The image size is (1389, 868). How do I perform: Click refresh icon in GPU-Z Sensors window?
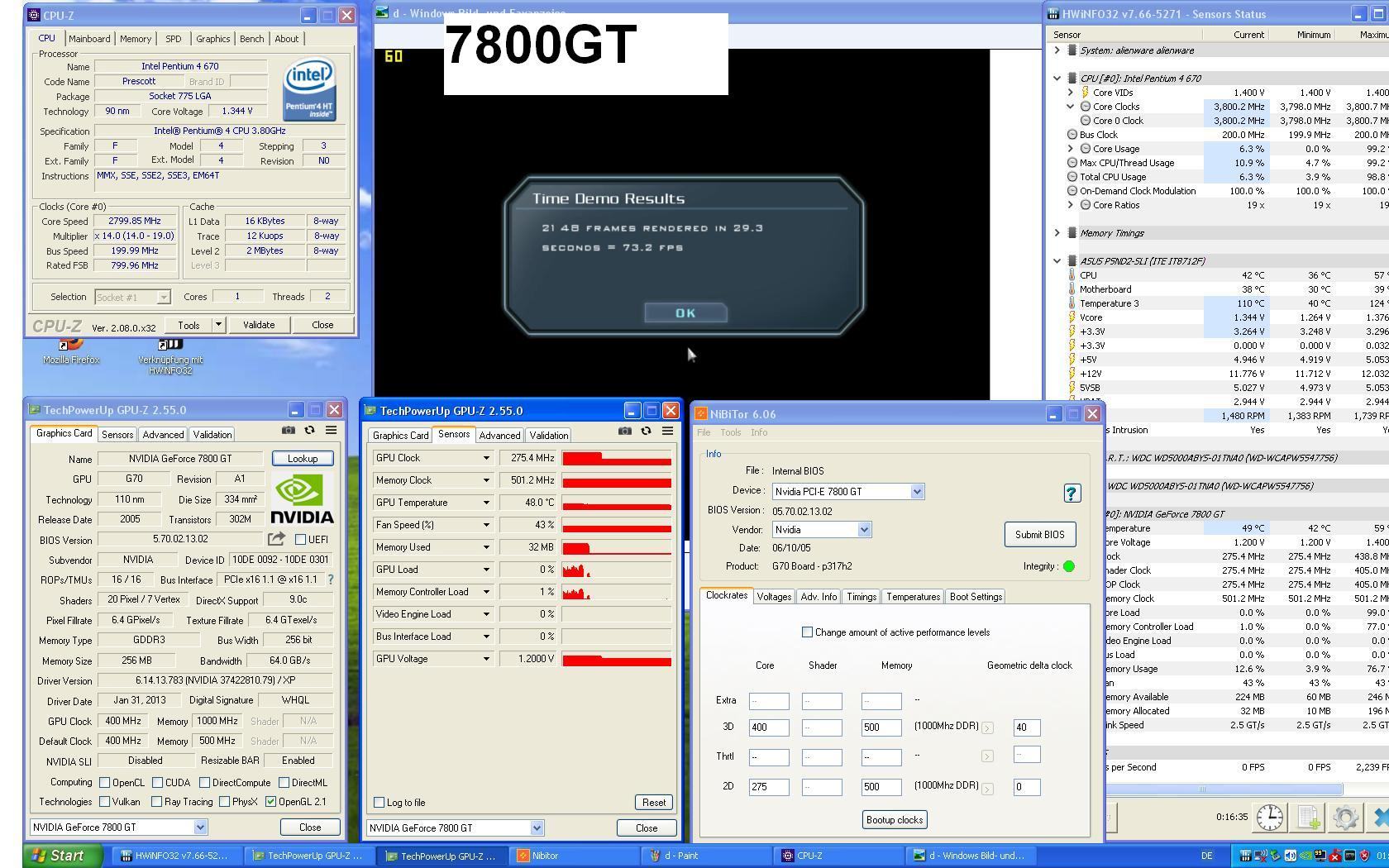pos(646,431)
